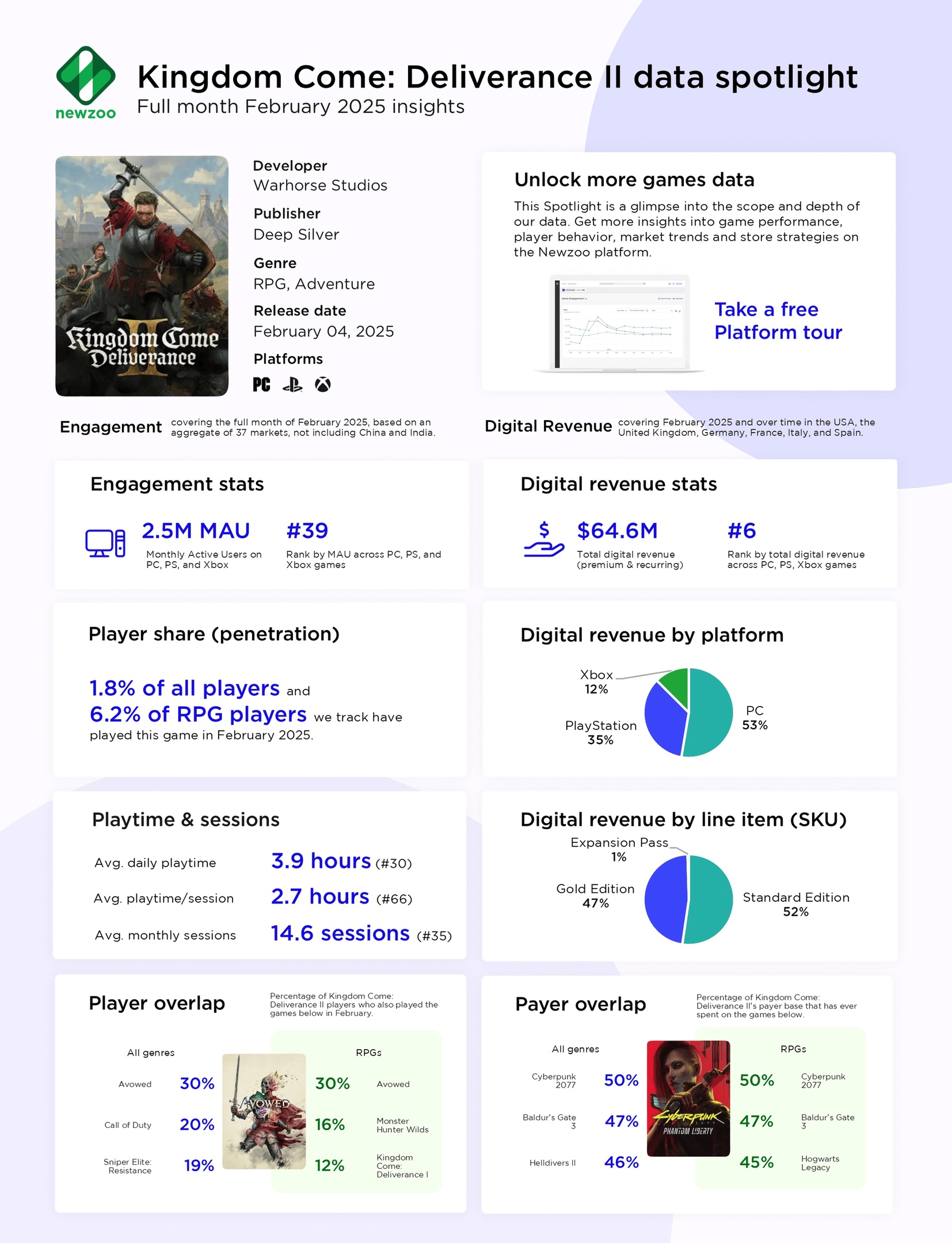
Task: Click the Xbox platform icon
Action: [323, 384]
